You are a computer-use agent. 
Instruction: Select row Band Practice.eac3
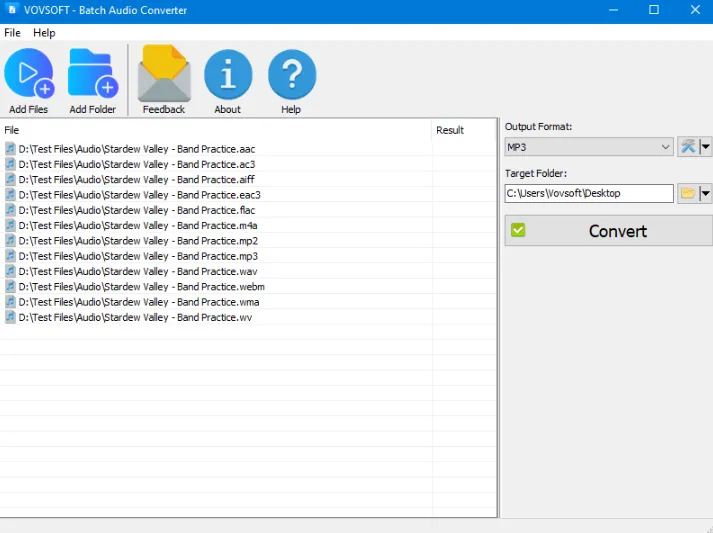[248, 195]
